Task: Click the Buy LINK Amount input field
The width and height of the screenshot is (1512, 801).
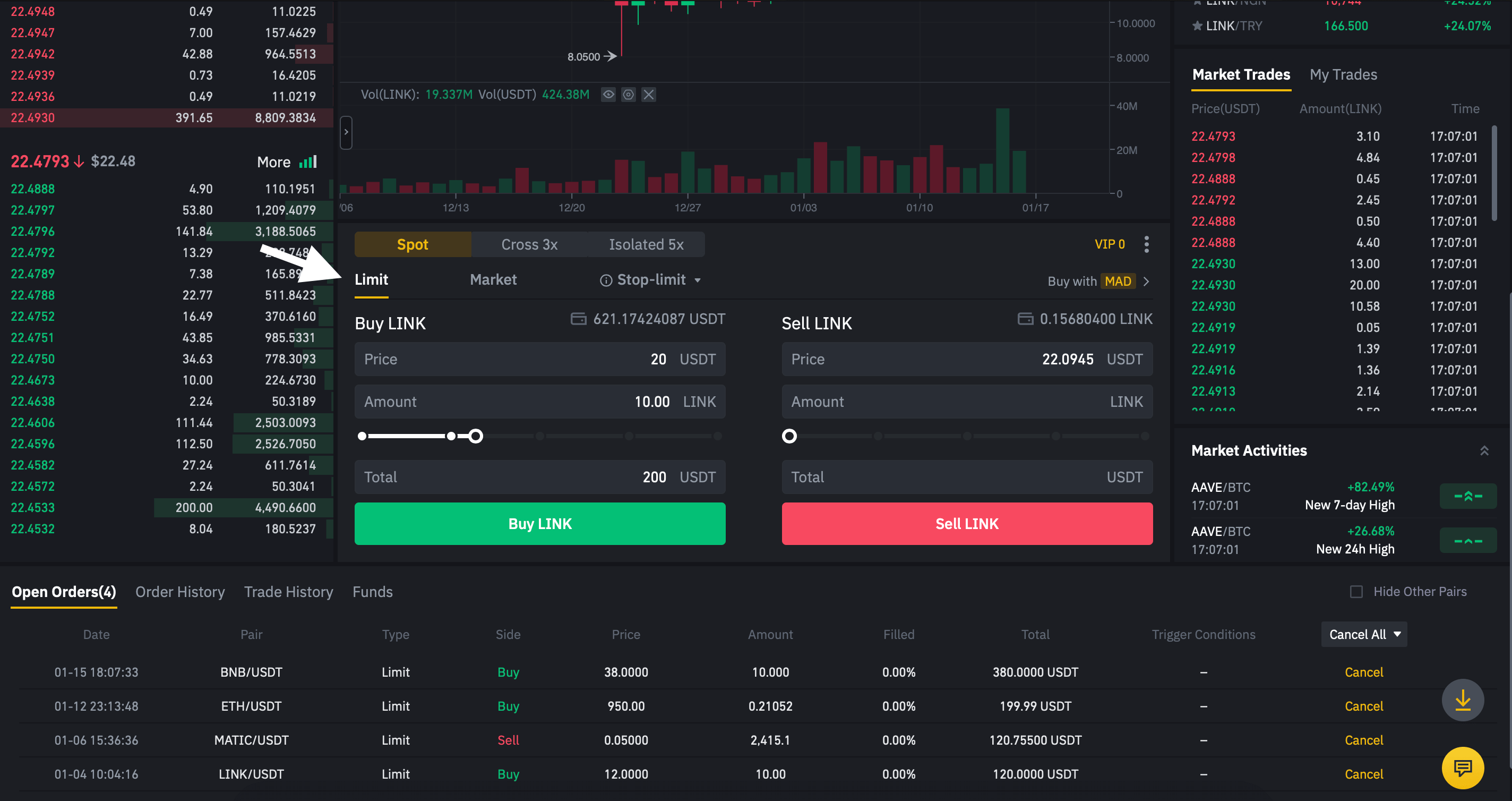Action: (539, 402)
